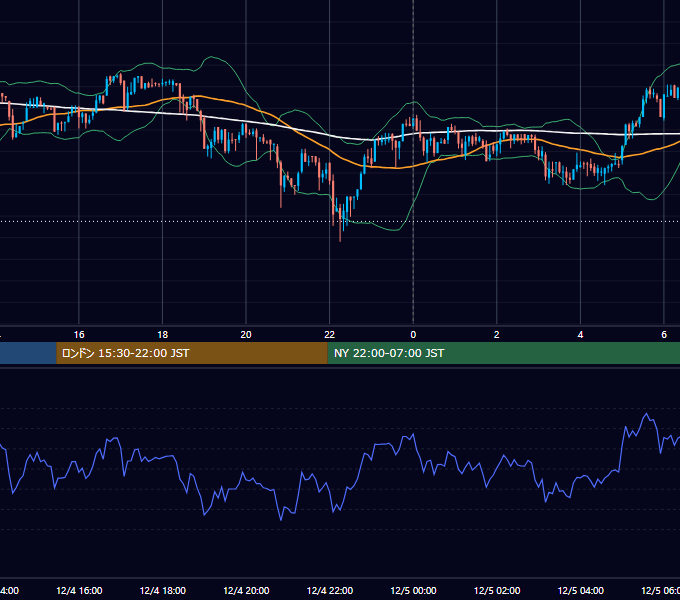680x600 pixels.
Task: Click the '16' hour axis label
Action: 79,335
